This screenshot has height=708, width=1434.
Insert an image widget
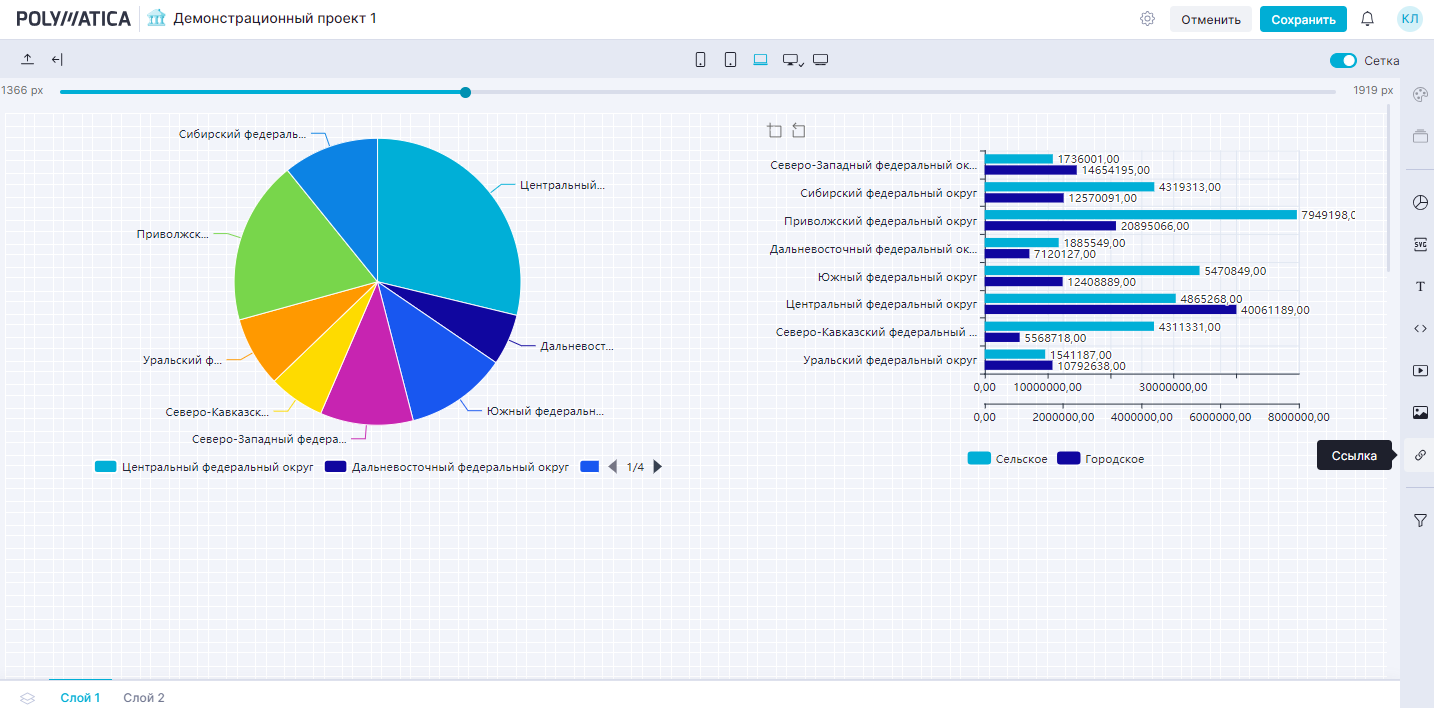tap(1420, 412)
